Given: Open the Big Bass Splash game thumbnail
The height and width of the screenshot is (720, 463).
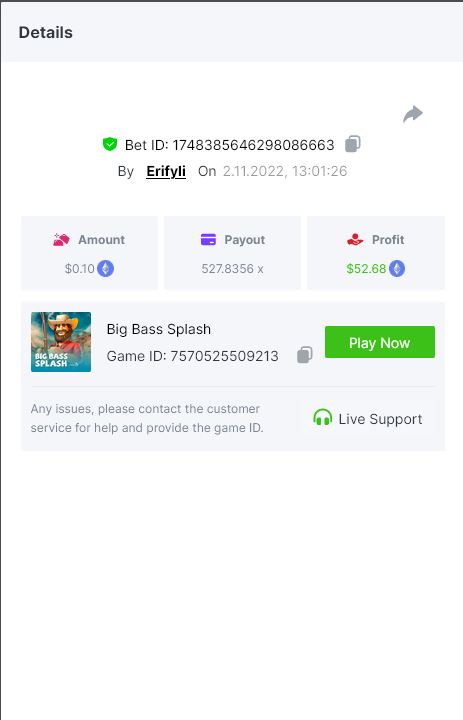Looking at the screenshot, I should click(61, 342).
